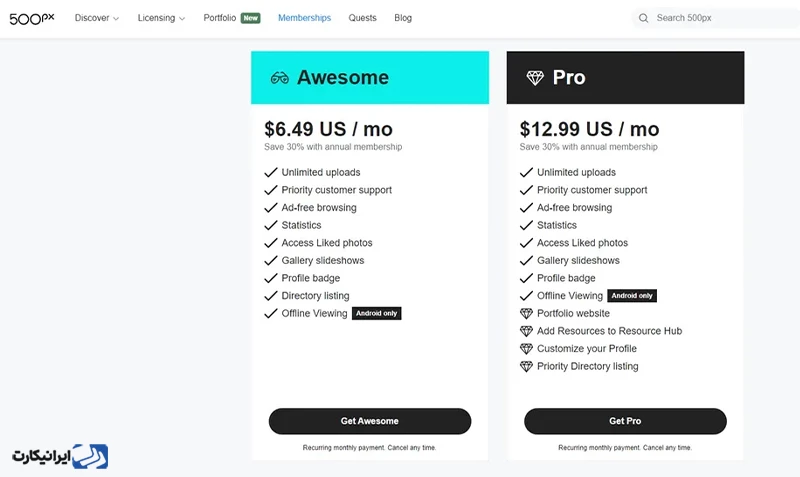Image resolution: width=800 pixels, height=477 pixels.
Task: Click the glasses icon beside Awesome
Action: point(280,78)
